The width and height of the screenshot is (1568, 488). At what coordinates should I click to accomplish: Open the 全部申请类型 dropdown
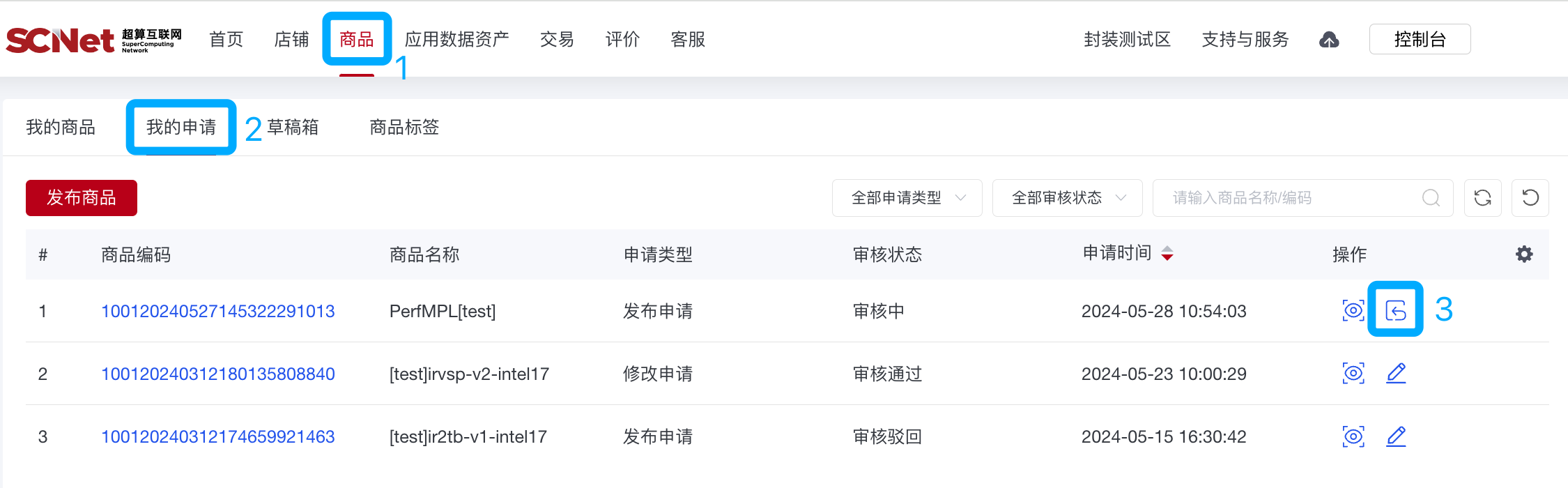906,198
